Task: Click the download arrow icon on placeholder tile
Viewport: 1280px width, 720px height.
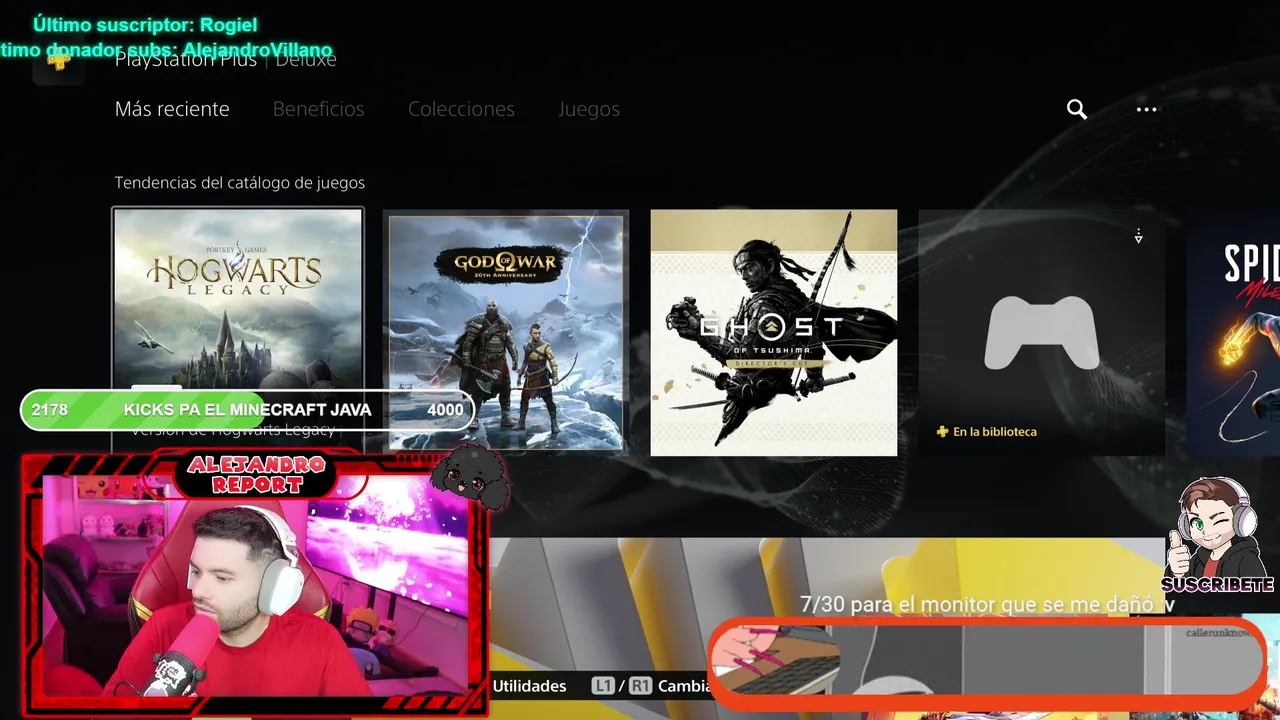Action: coord(1138,236)
